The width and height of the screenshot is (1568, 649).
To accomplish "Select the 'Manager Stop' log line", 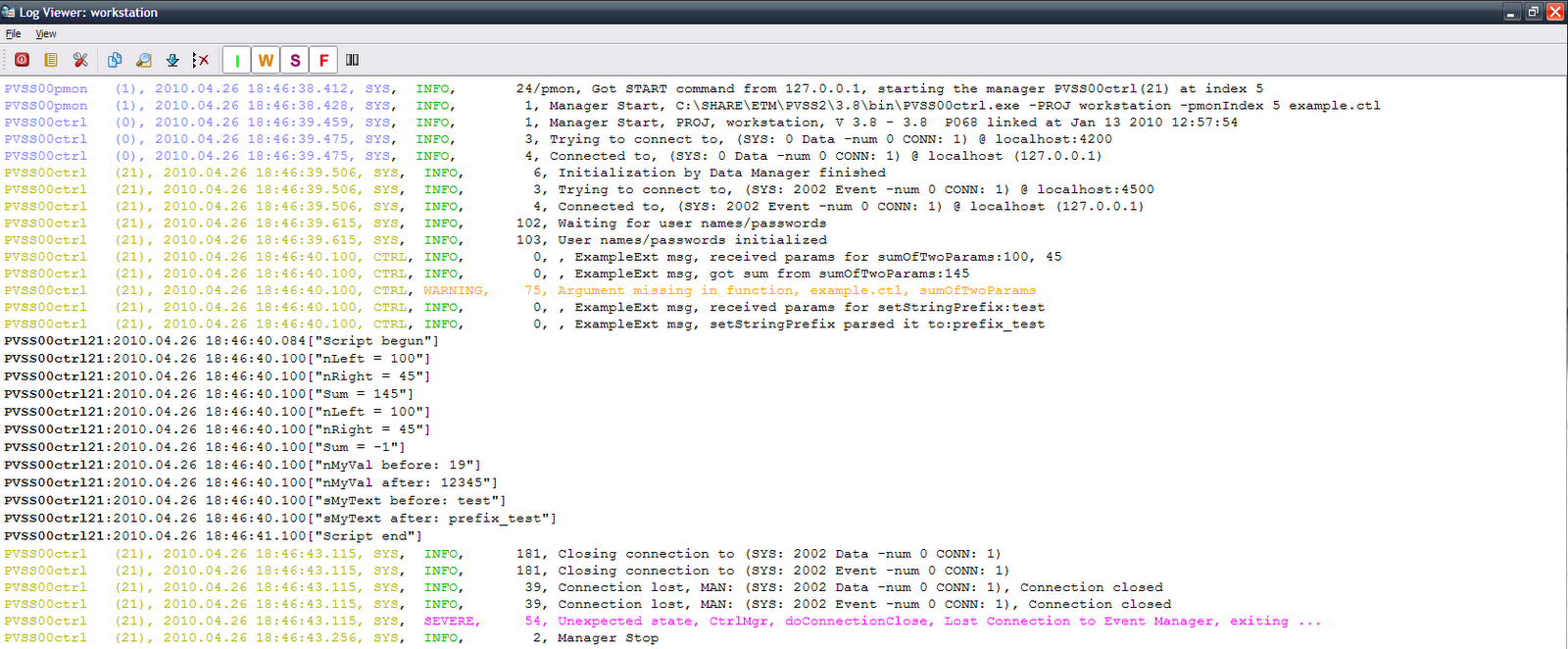I will click(x=331, y=637).
